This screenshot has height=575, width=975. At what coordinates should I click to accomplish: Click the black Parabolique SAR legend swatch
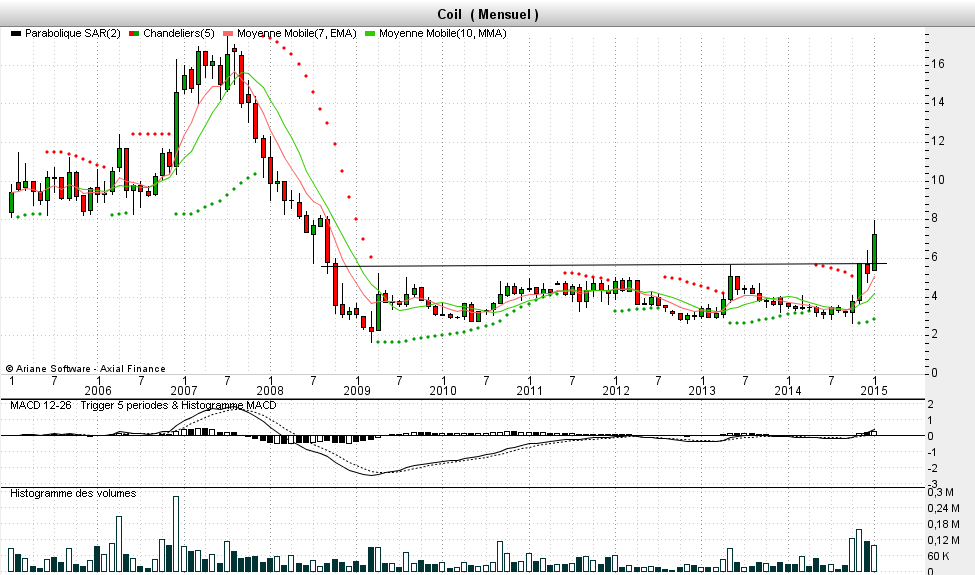pos(14,34)
